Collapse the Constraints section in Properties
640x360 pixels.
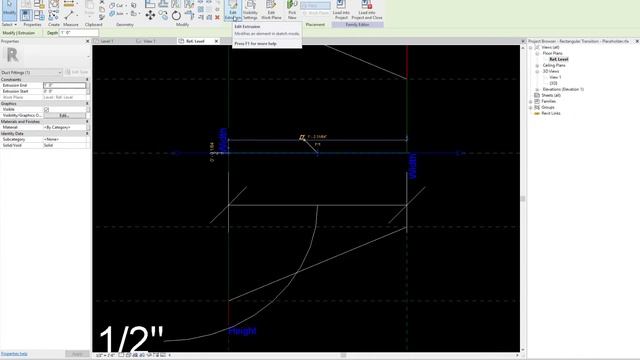[87, 80]
